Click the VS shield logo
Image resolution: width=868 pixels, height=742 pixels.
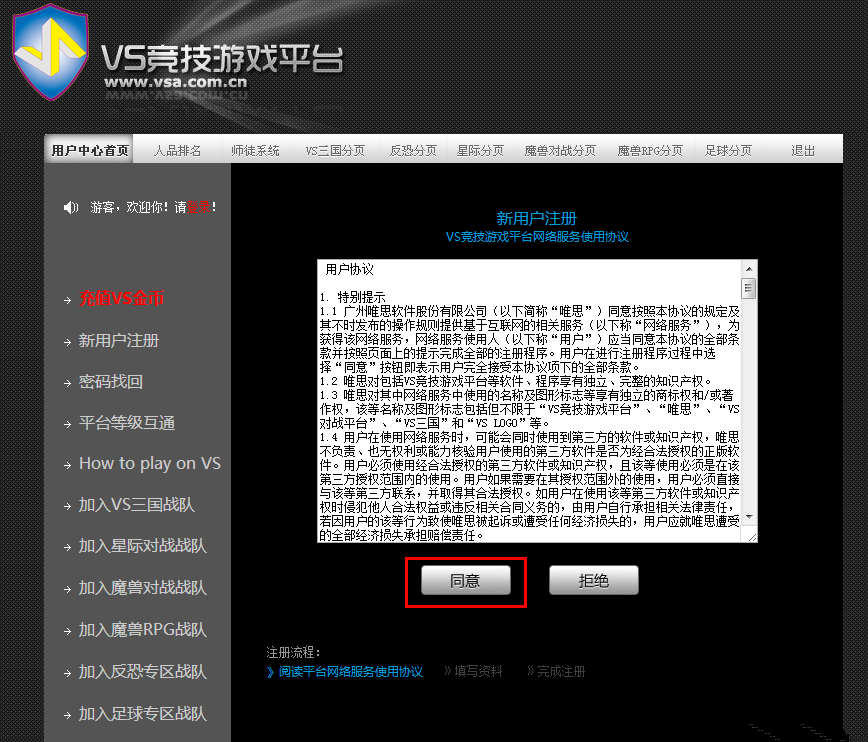click(x=48, y=53)
